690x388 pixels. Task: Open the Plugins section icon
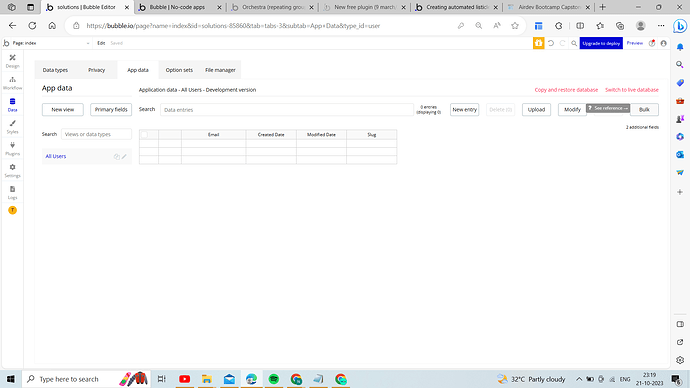coord(12,145)
